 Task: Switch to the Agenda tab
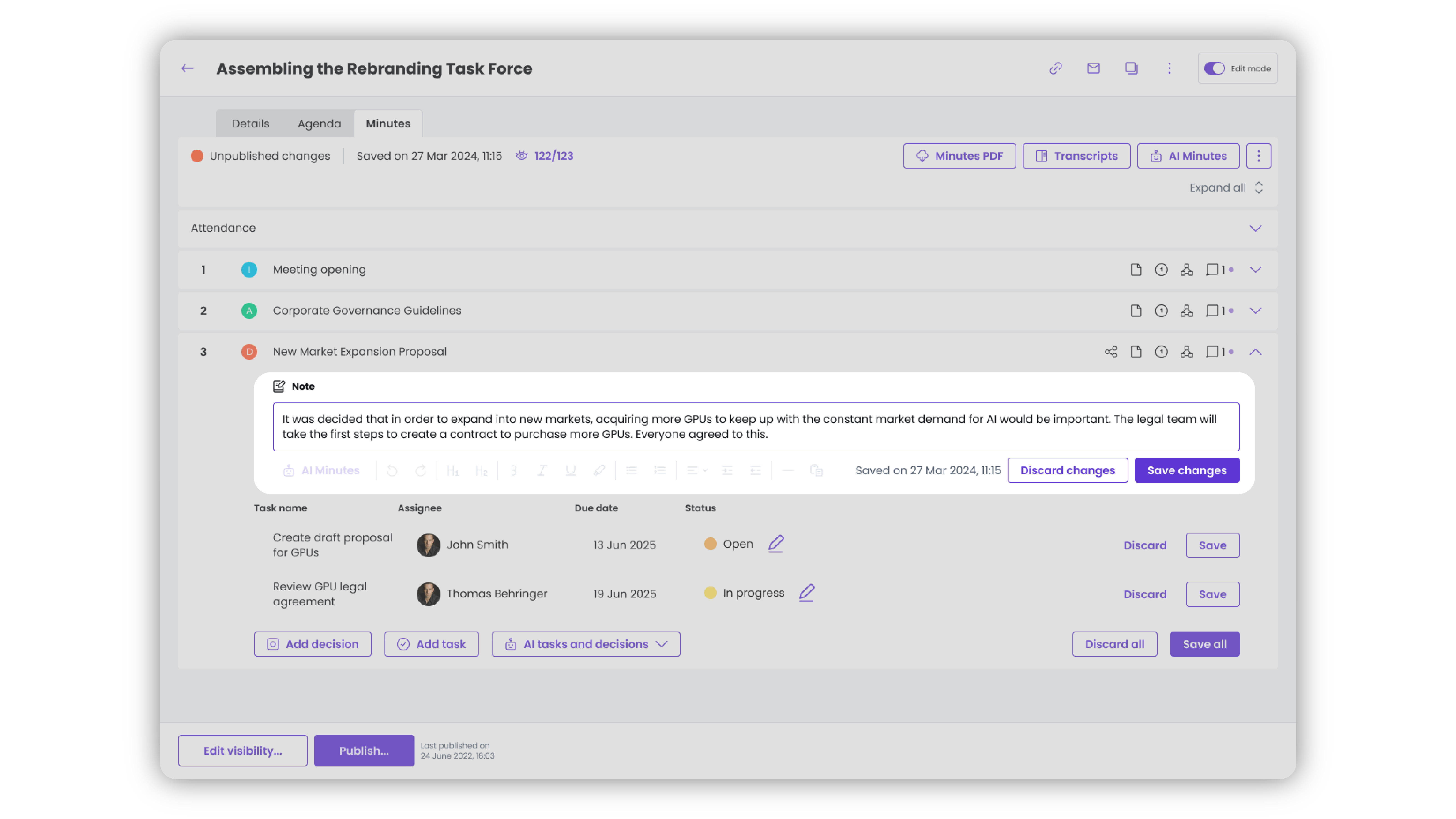tap(319, 124)
